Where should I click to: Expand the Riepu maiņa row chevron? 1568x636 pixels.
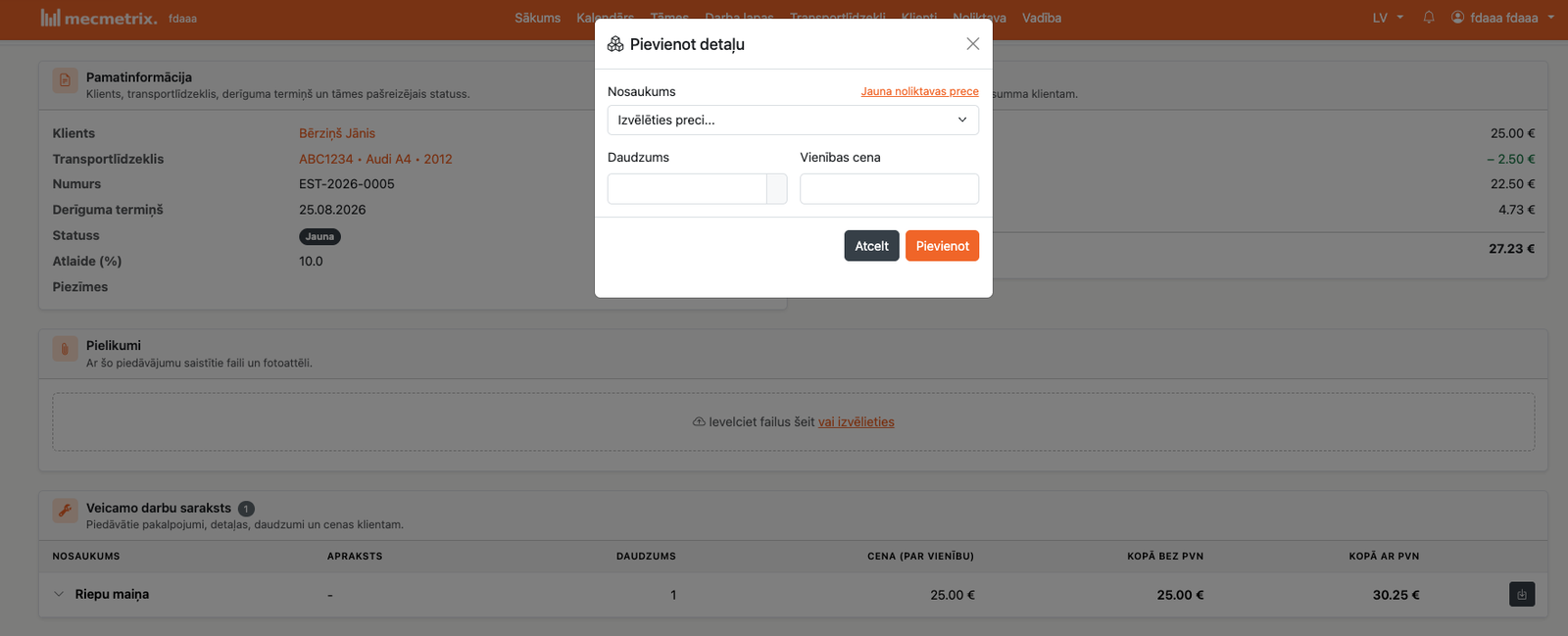pyautogui.click(x=59, y=594)
